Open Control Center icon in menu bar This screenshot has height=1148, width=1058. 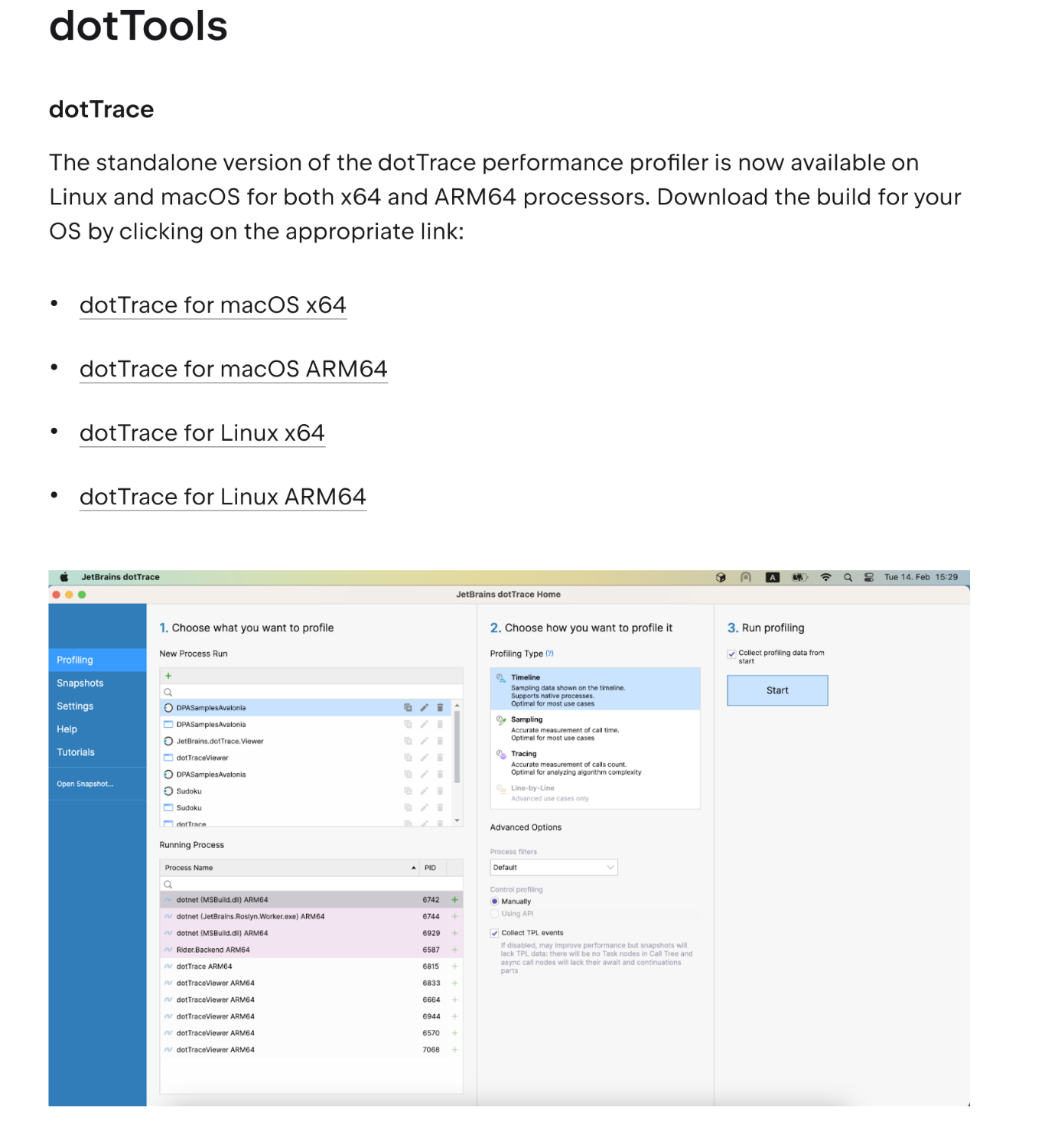point(869,578)
